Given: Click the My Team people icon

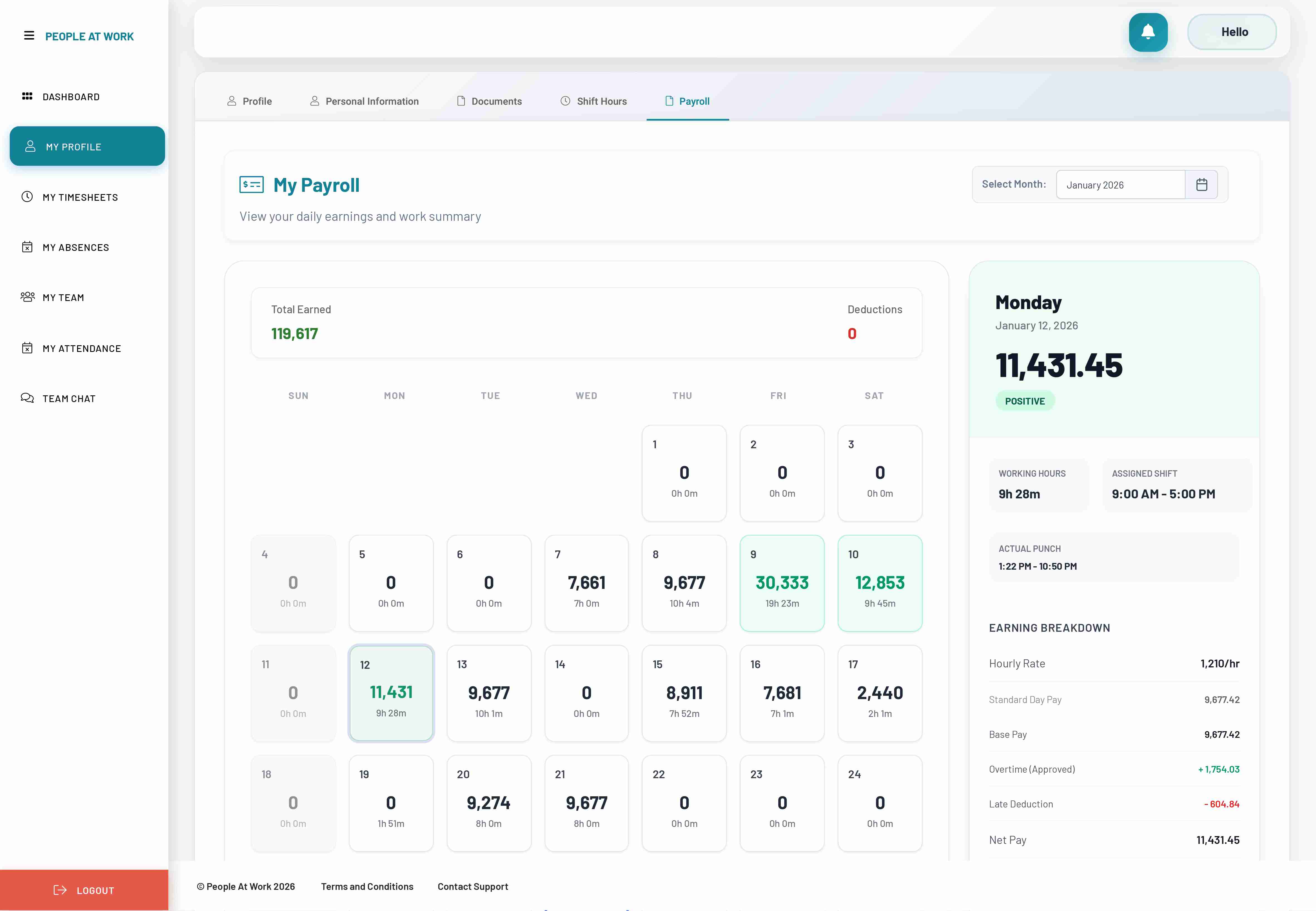Looking at the screenshot, I should tap(27, 297).
